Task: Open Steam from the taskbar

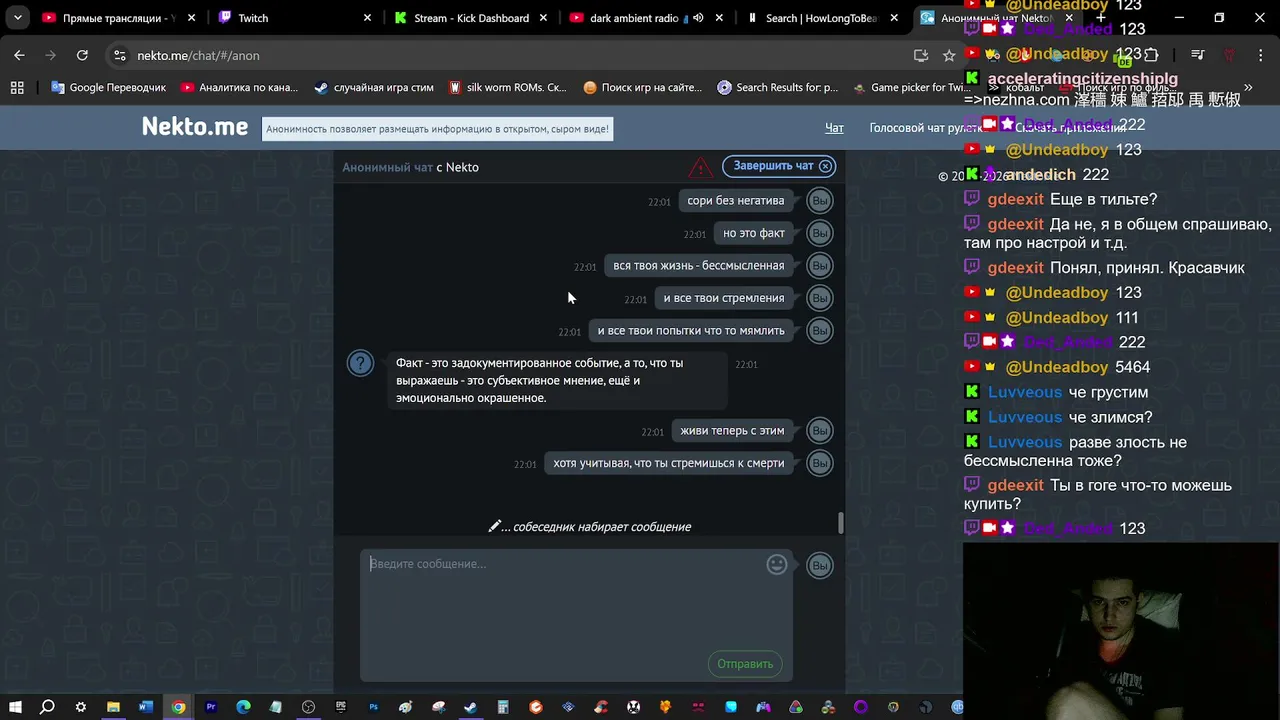Action: [470, 707]
